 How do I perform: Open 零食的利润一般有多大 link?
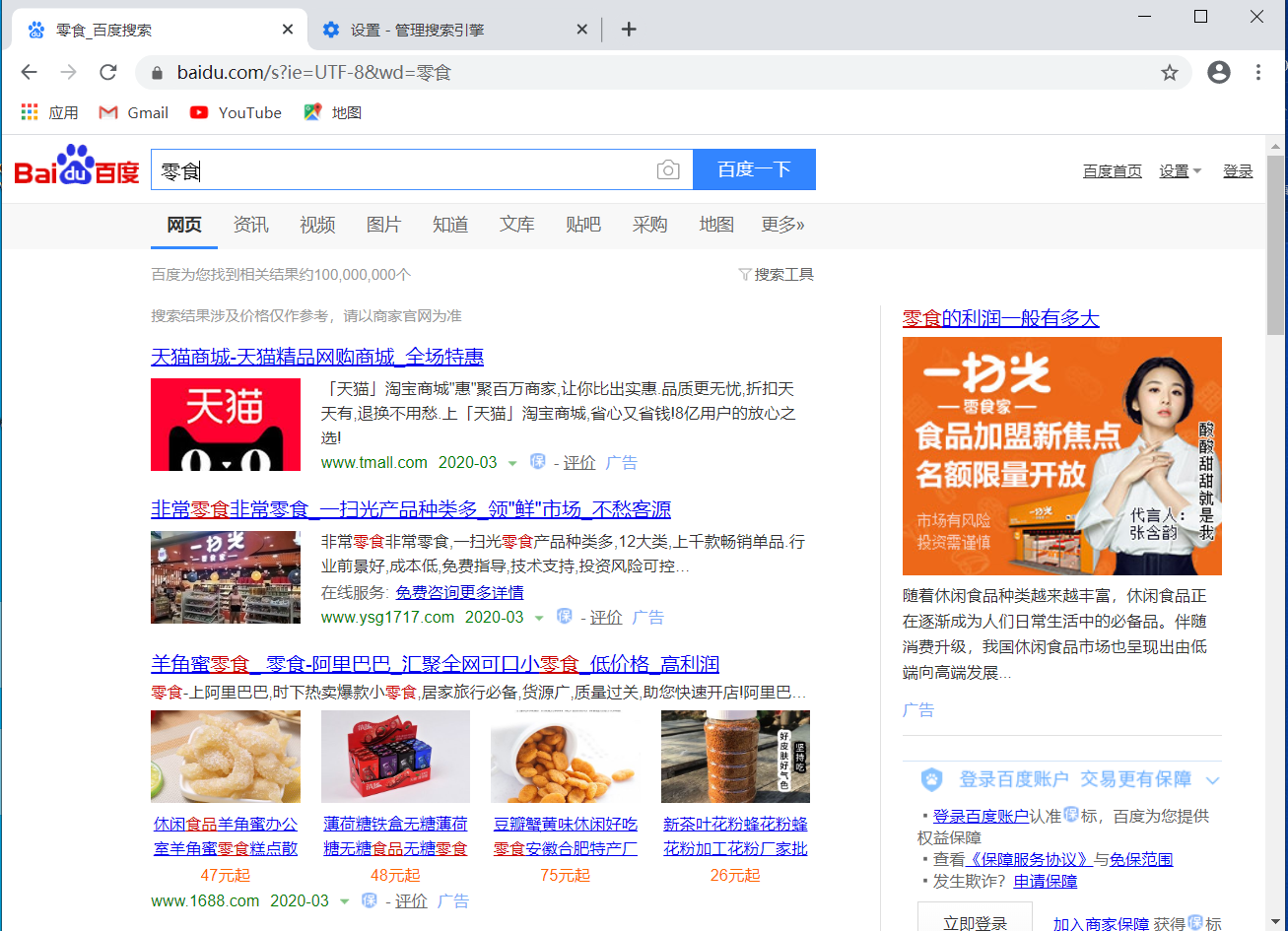point(1000,317)
